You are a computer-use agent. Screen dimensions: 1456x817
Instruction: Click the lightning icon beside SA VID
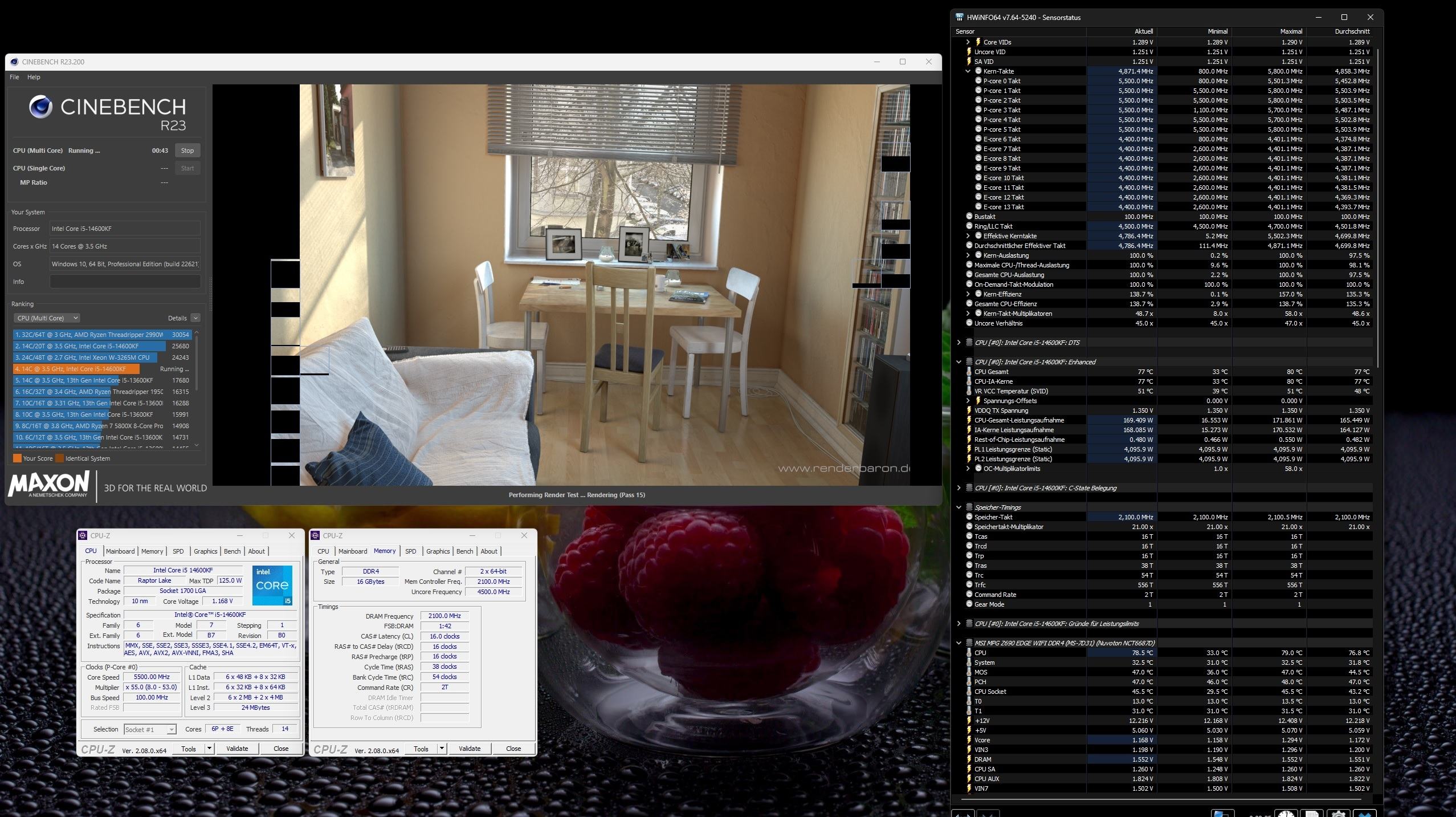click(x=969, y=62)
